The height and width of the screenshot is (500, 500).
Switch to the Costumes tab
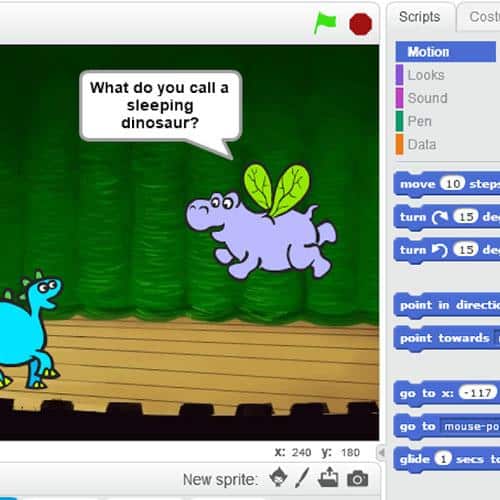point(483,17)
